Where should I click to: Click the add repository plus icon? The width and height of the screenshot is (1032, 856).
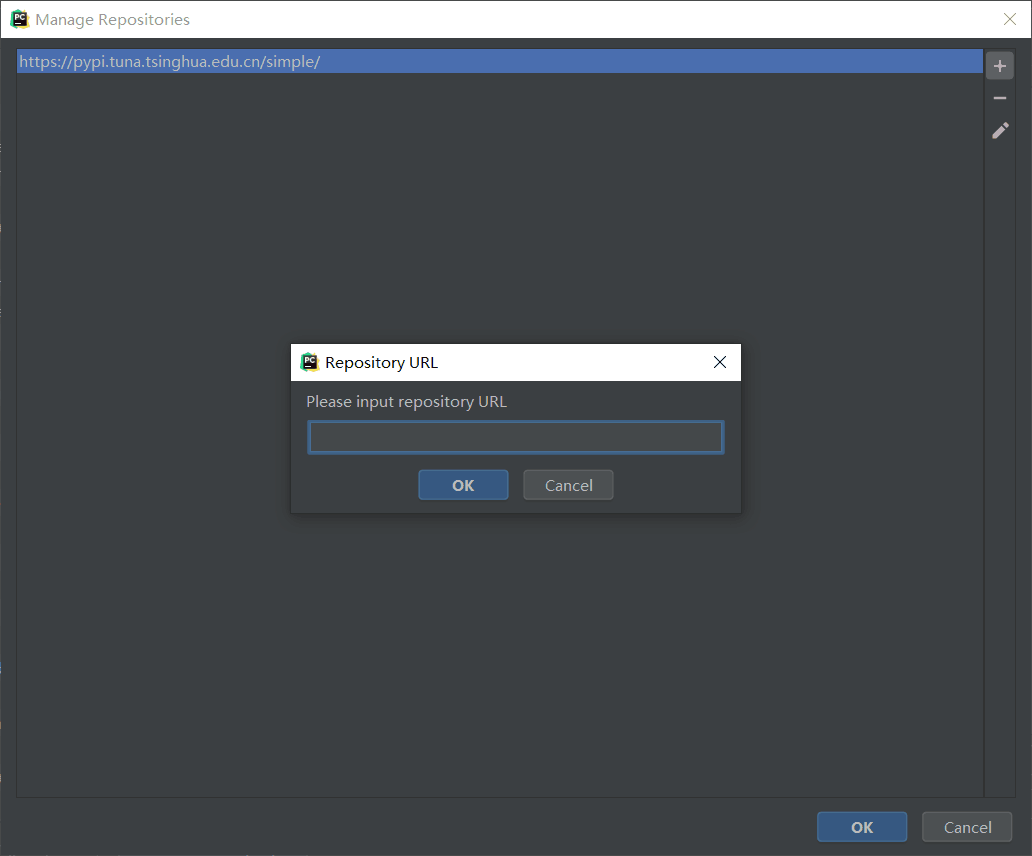click(x=1000, y=66)
